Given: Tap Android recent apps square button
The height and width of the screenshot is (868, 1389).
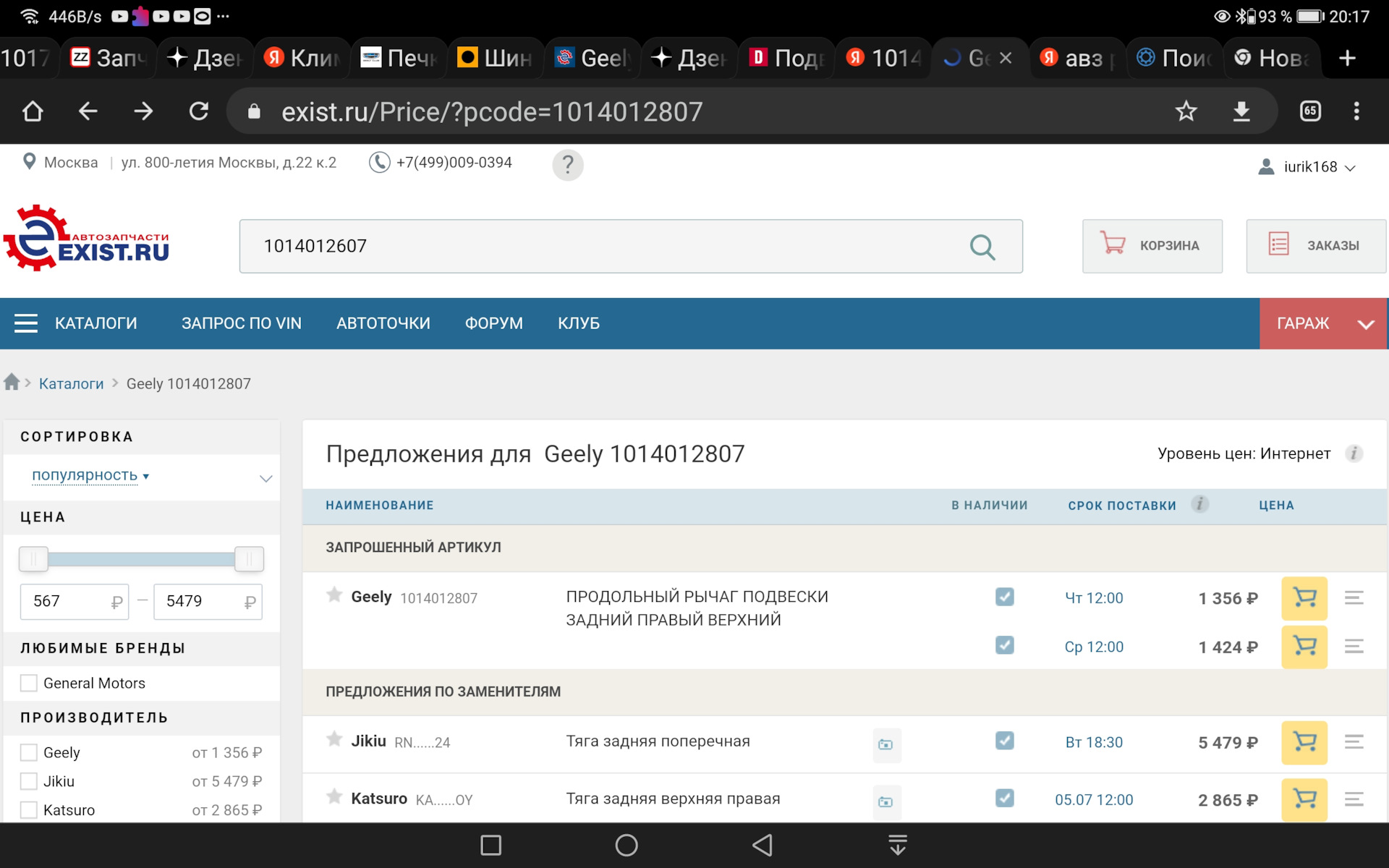Looking at the screenshot, I should [x=490, y=845].
